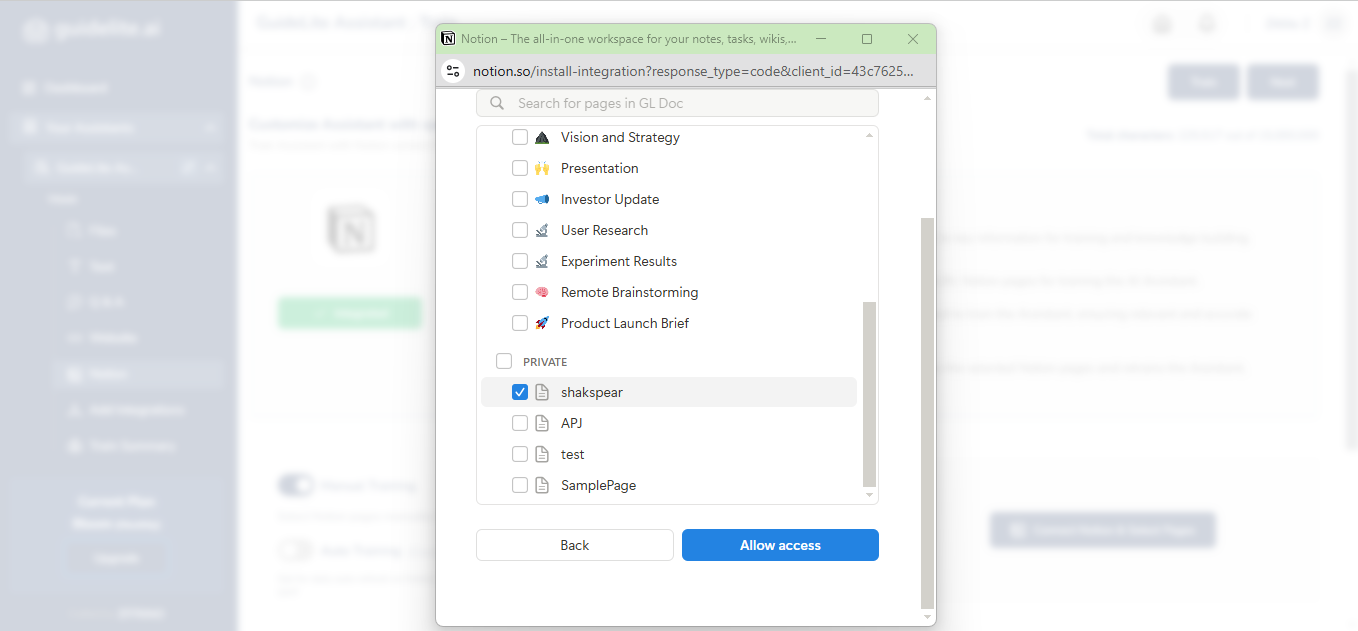Click the rocket icon beside Product Launch Brief
Image resolution: width=1358 pixels, height=631 pixels.
(x=542, y=323)
